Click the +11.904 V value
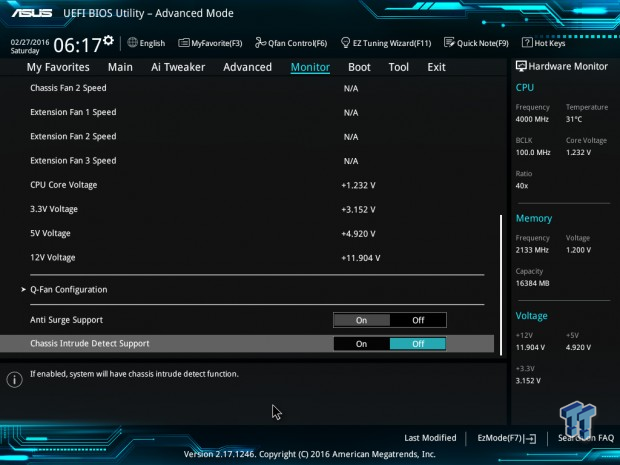This screenshot has width=620, height=465. coord(361,258)
